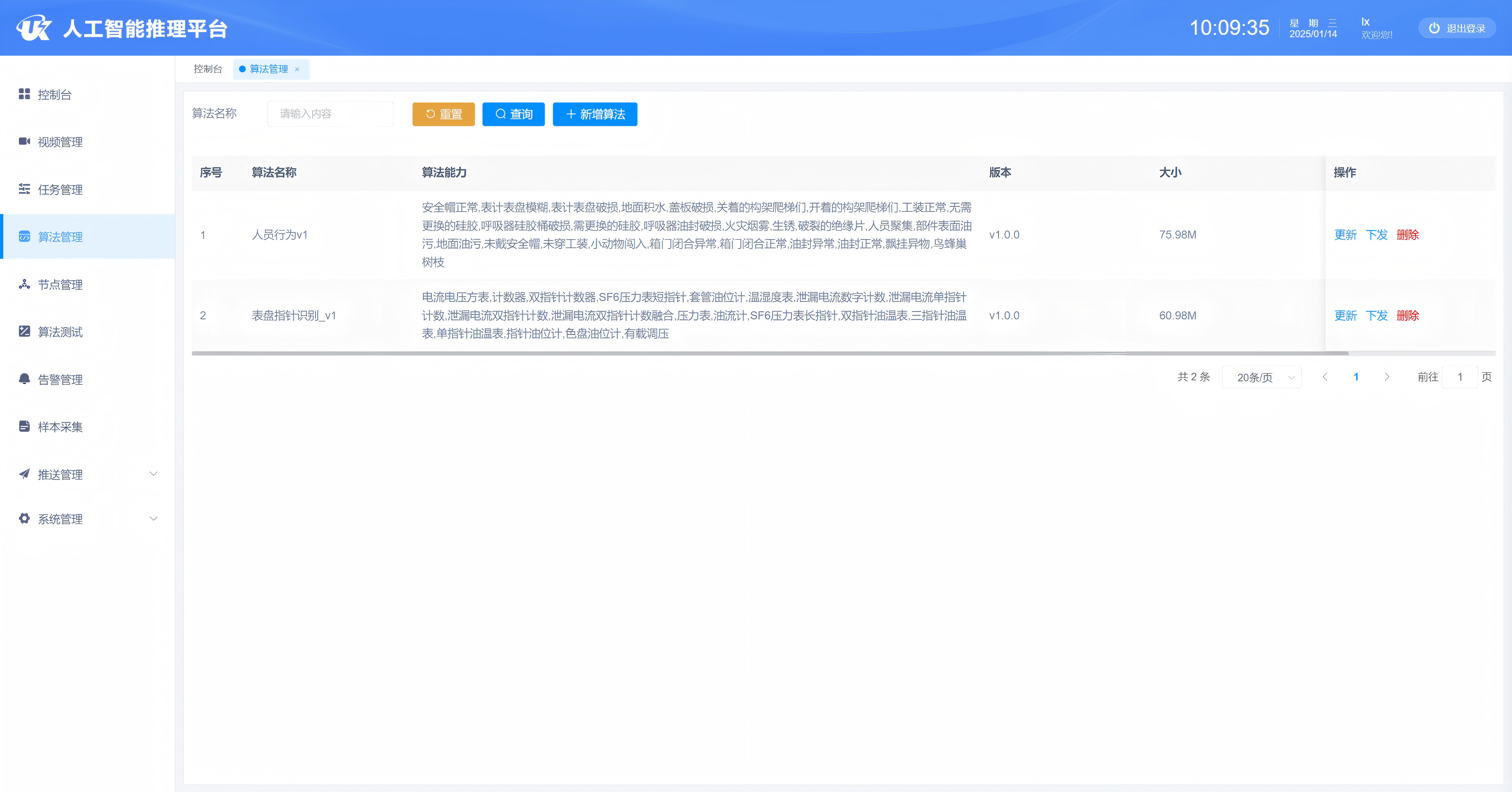Expand the 推送管理 submenu chevron
The image size is (1512, 792).
point(153,474)
